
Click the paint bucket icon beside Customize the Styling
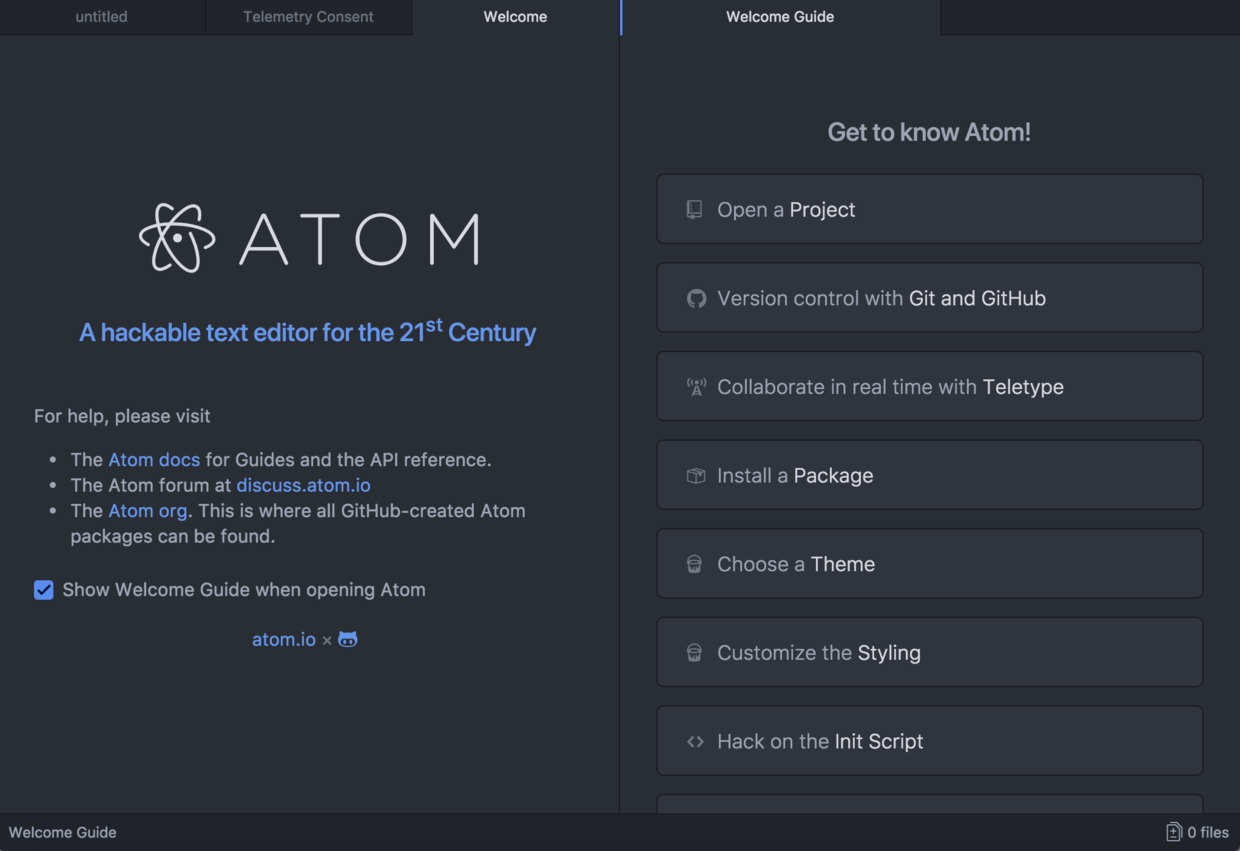point(695,653)
